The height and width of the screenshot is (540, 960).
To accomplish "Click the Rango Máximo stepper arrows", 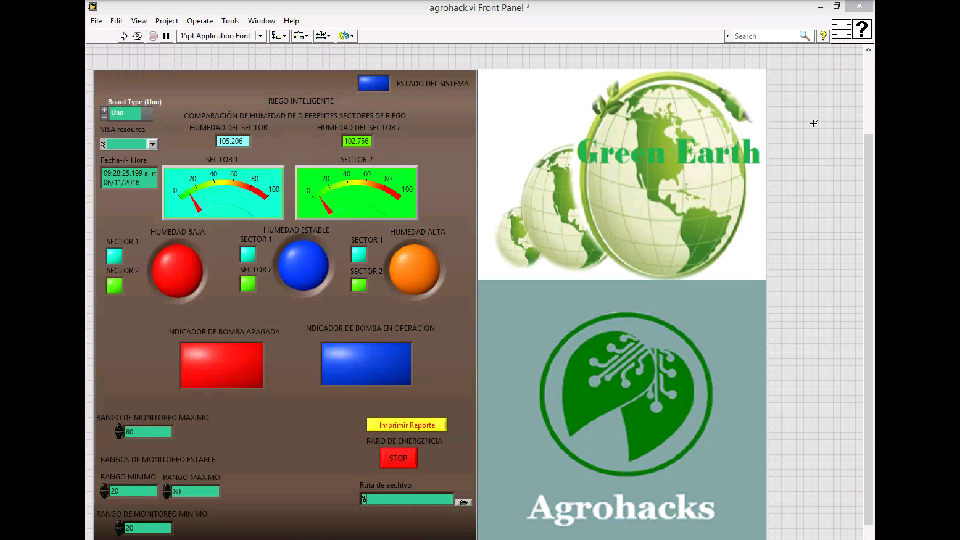I will [x=167, y=491].
